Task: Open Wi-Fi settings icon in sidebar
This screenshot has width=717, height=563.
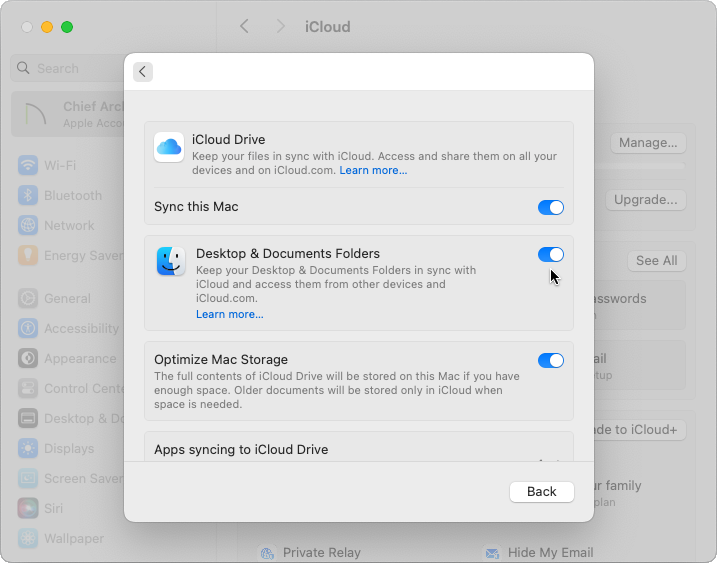Action: (x=28, y=165)
